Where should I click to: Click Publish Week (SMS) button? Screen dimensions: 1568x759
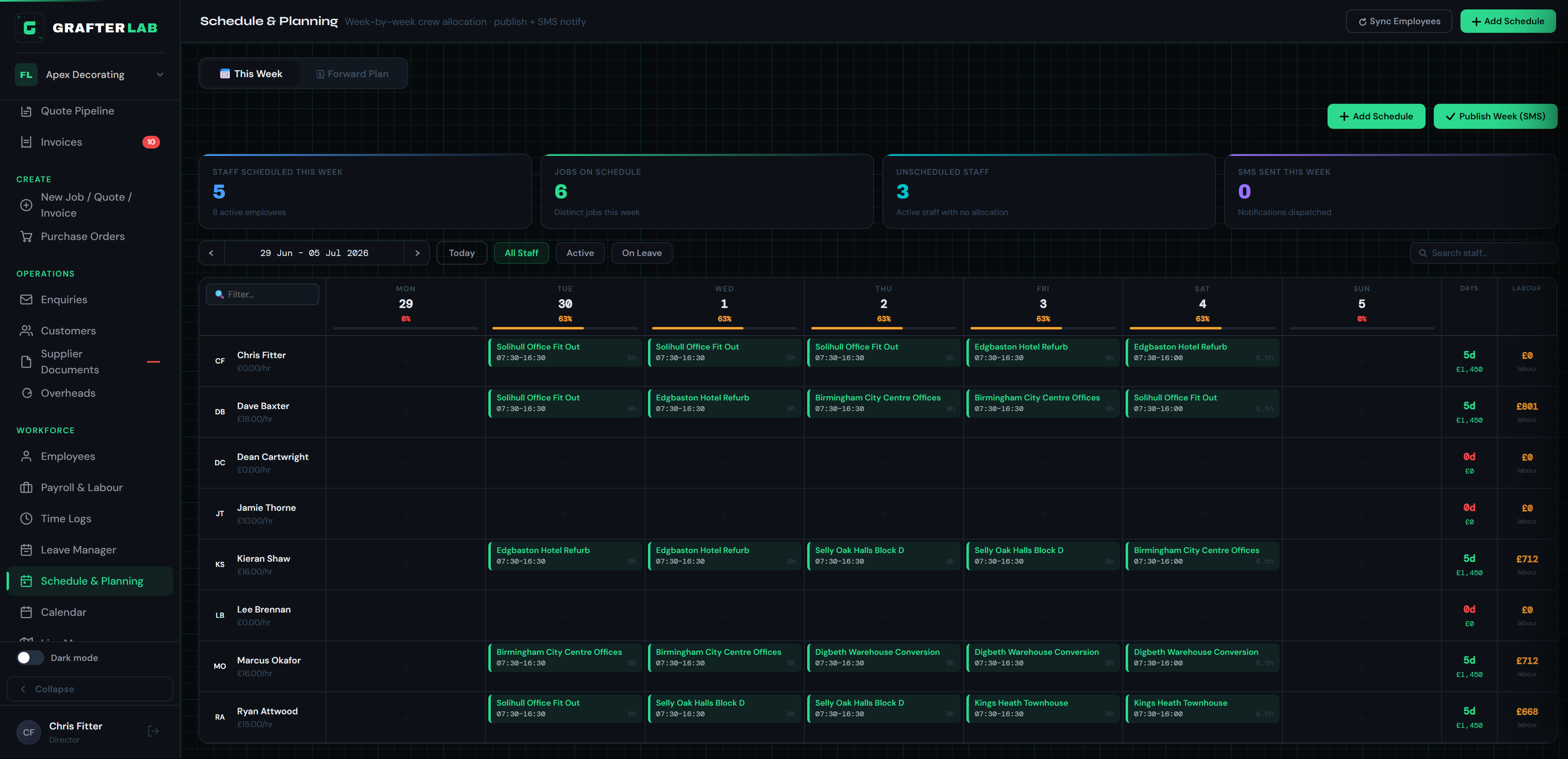click(x=1495, y=117)
